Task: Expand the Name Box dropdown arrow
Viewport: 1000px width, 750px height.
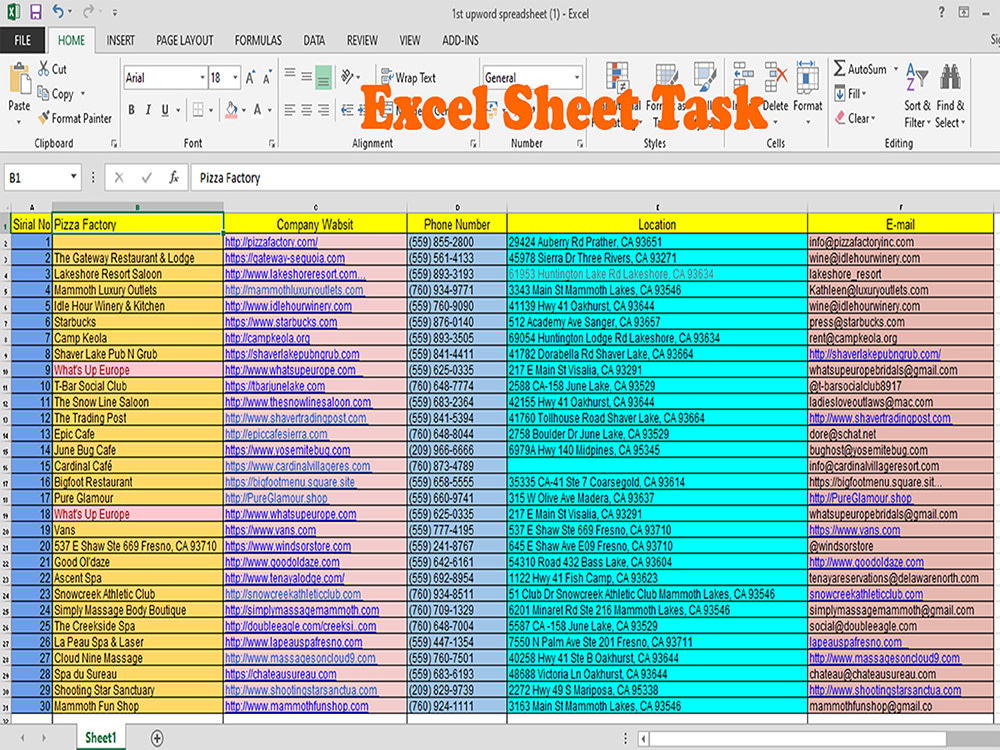Action: coord(73,177)
